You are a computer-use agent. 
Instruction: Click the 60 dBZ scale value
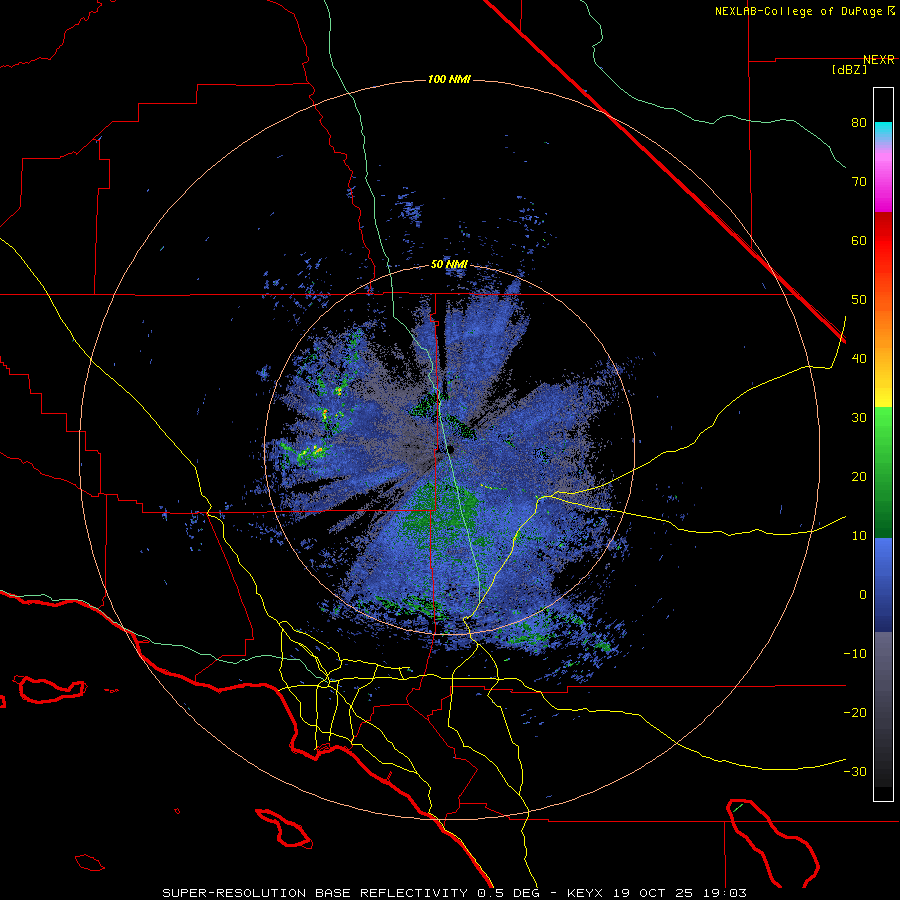point(859,240)
